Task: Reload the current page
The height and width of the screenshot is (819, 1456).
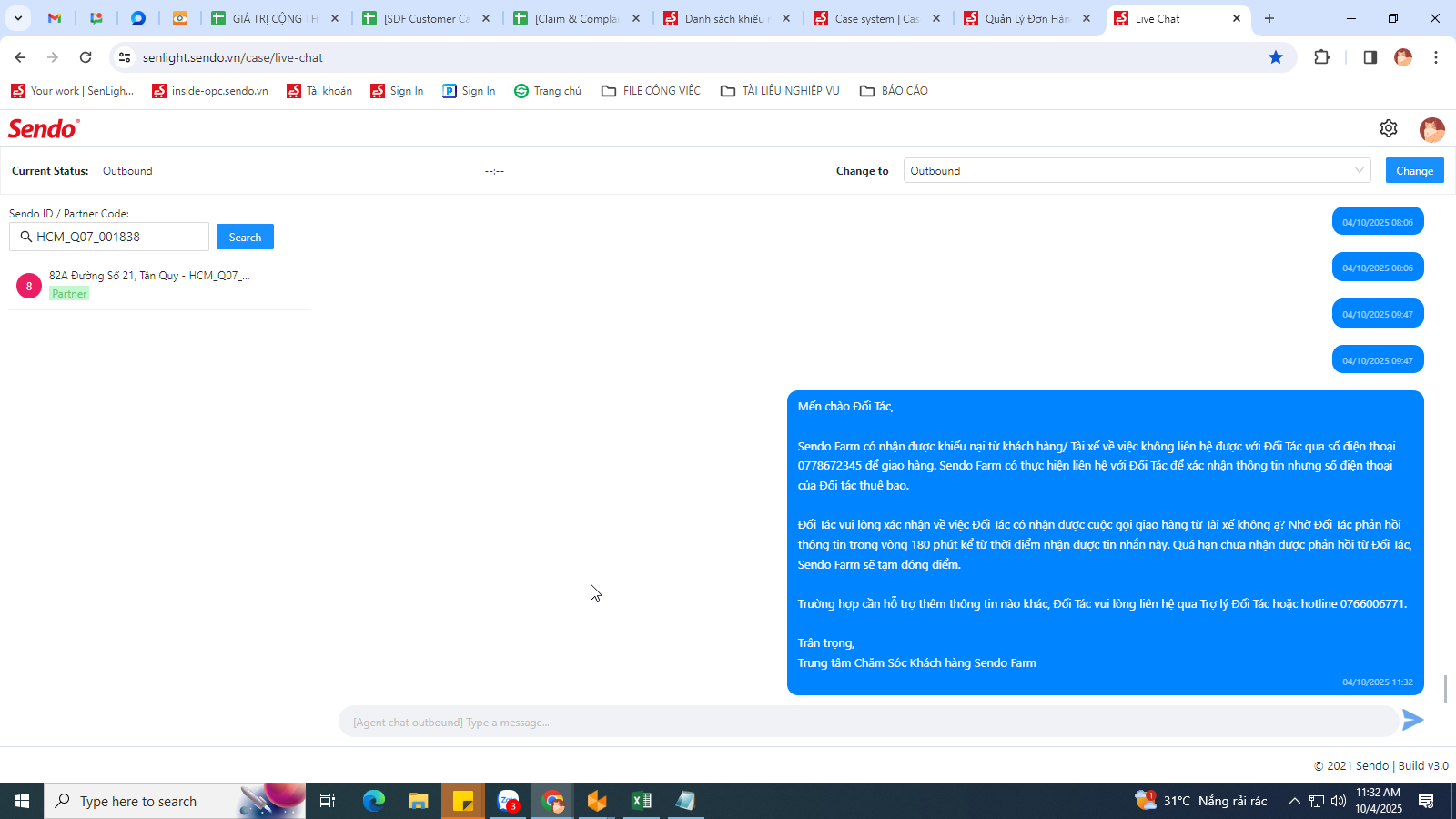Action: (x=86, y=57)
